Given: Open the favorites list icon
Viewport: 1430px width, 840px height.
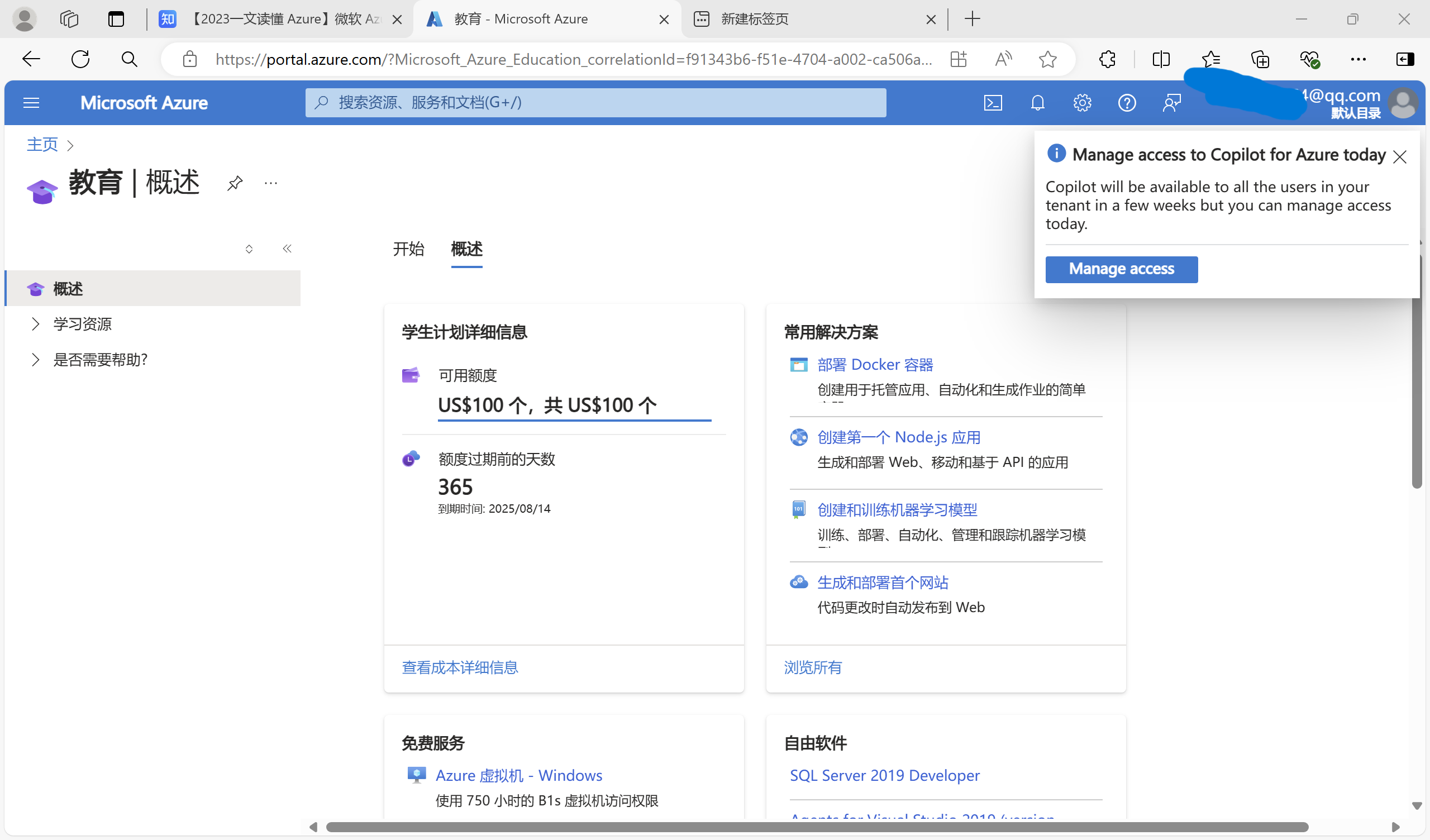Looking at the screenshot, I should tap(1210, 59).
